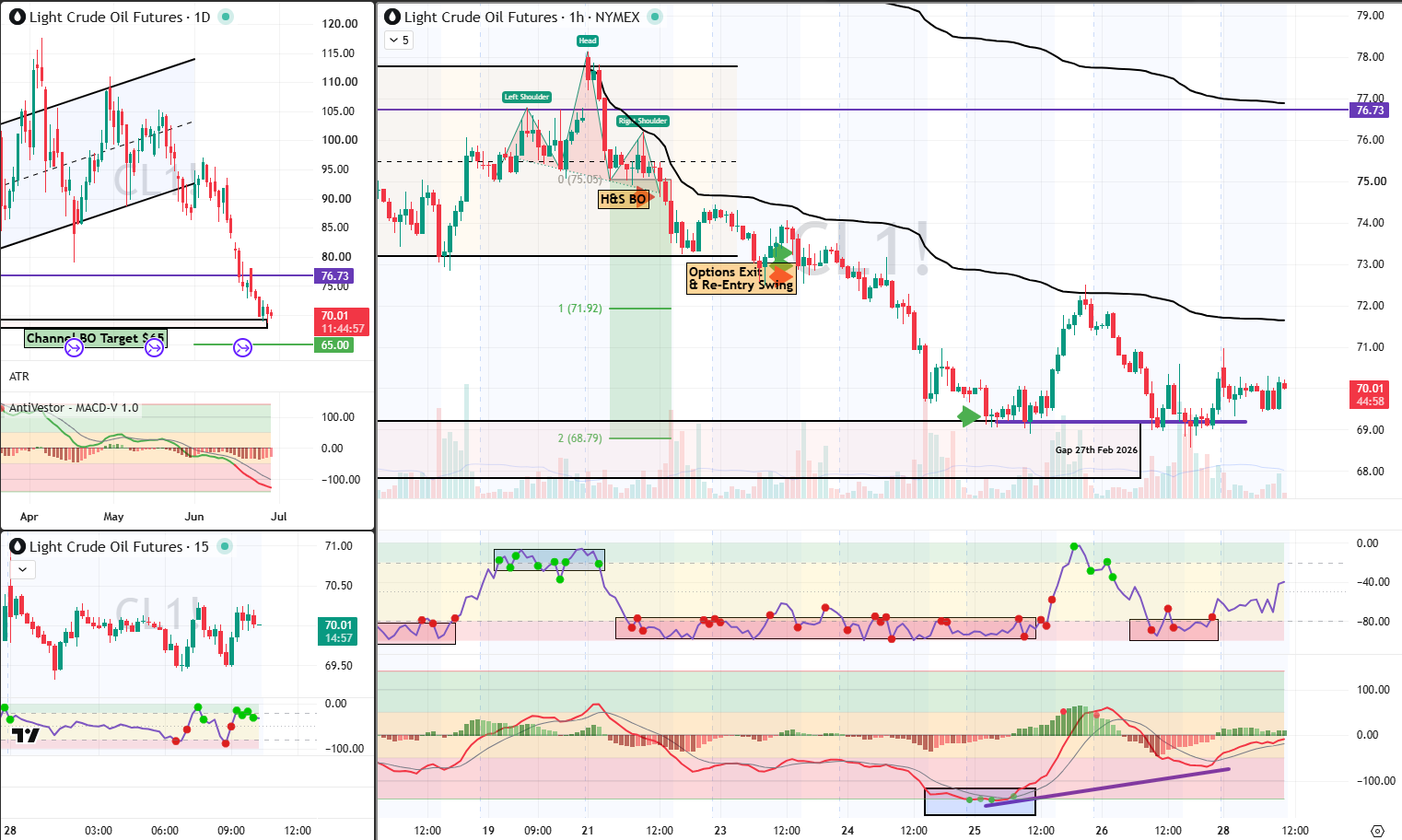Viewport: 1402px width, 840px height.
Task: Click market status dot on 15-minute chart
Action: pos(225,546)
